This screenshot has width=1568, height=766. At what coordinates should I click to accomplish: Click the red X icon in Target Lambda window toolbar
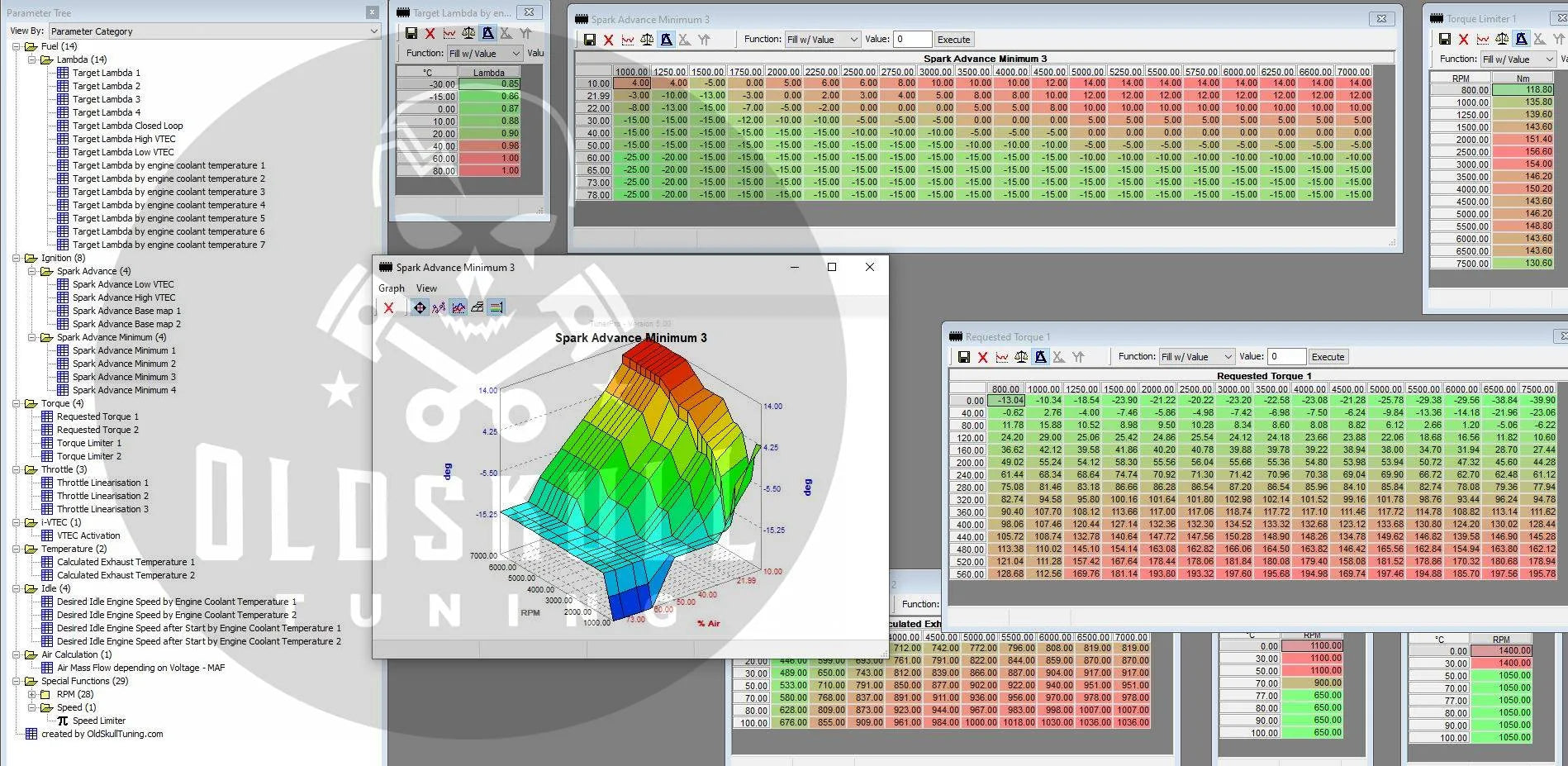(x=430, y=34)
